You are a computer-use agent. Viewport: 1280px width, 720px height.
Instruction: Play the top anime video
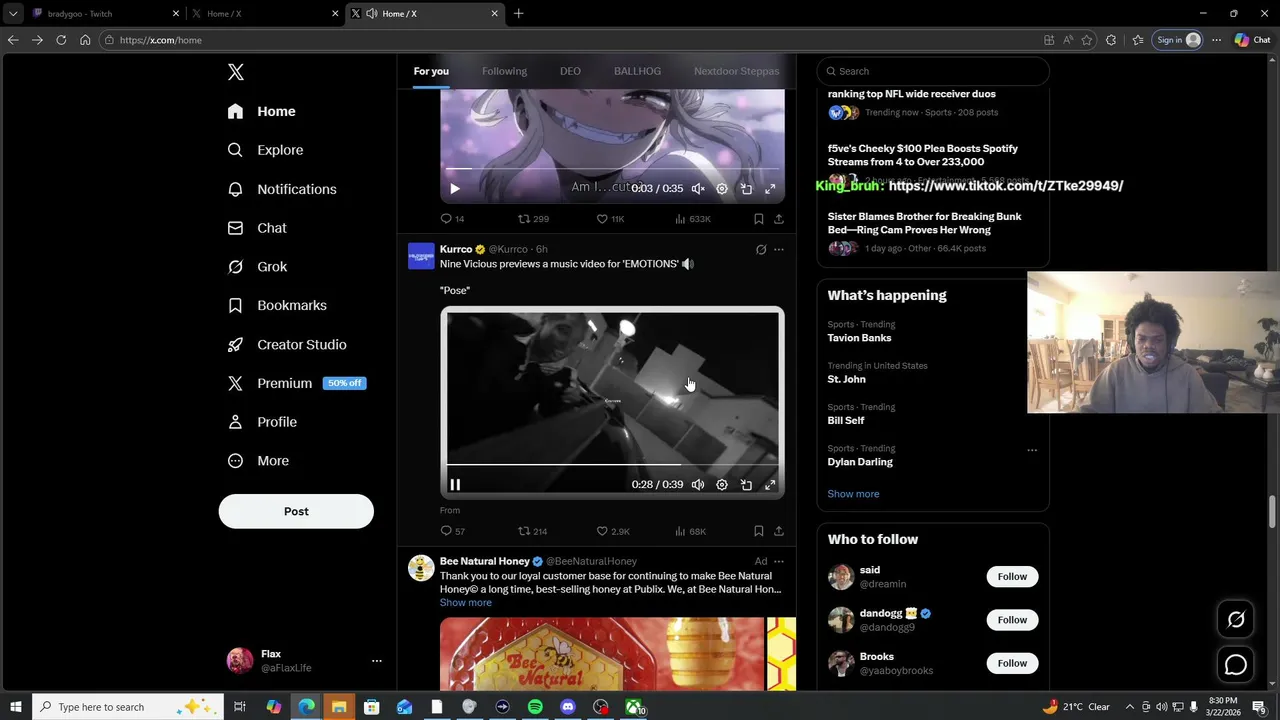pyautogui.click(x=455, y=189)
